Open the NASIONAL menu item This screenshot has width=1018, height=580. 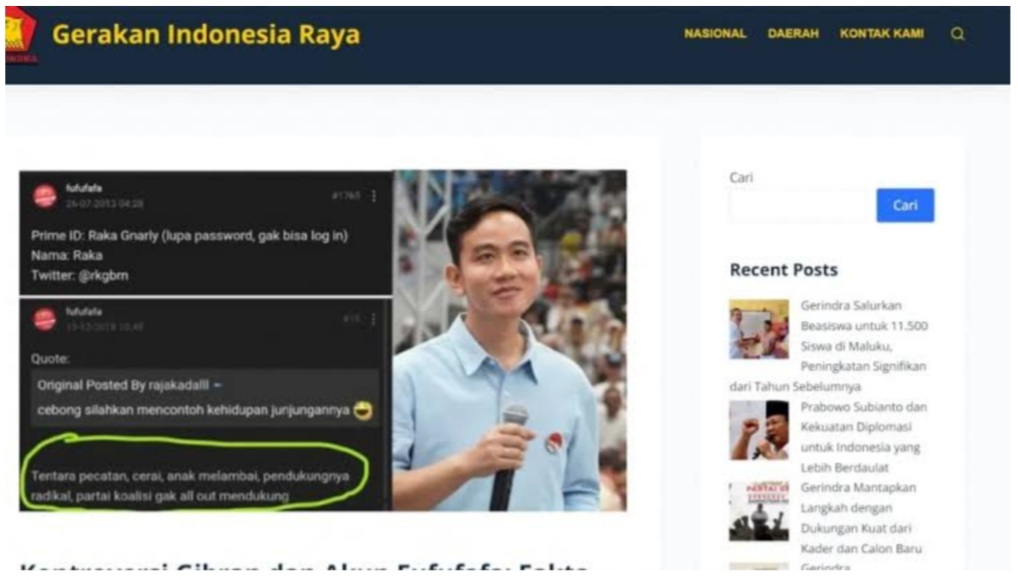click(x=715, y=33)
